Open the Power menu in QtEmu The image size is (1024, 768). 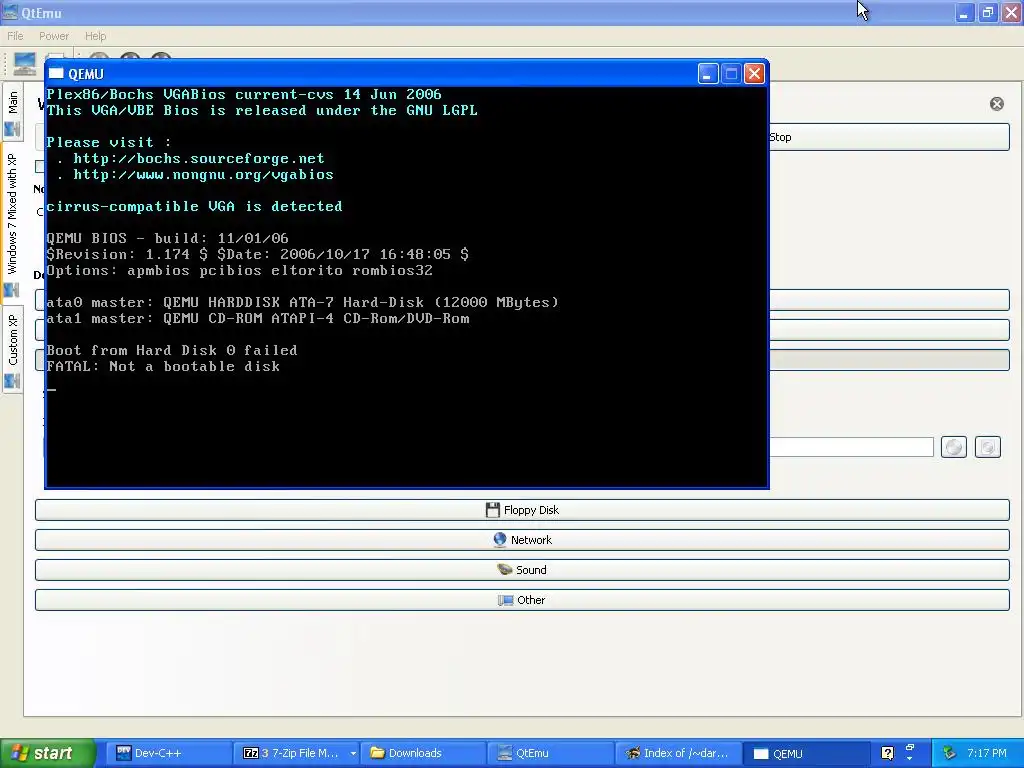click(x=54, y=36)
